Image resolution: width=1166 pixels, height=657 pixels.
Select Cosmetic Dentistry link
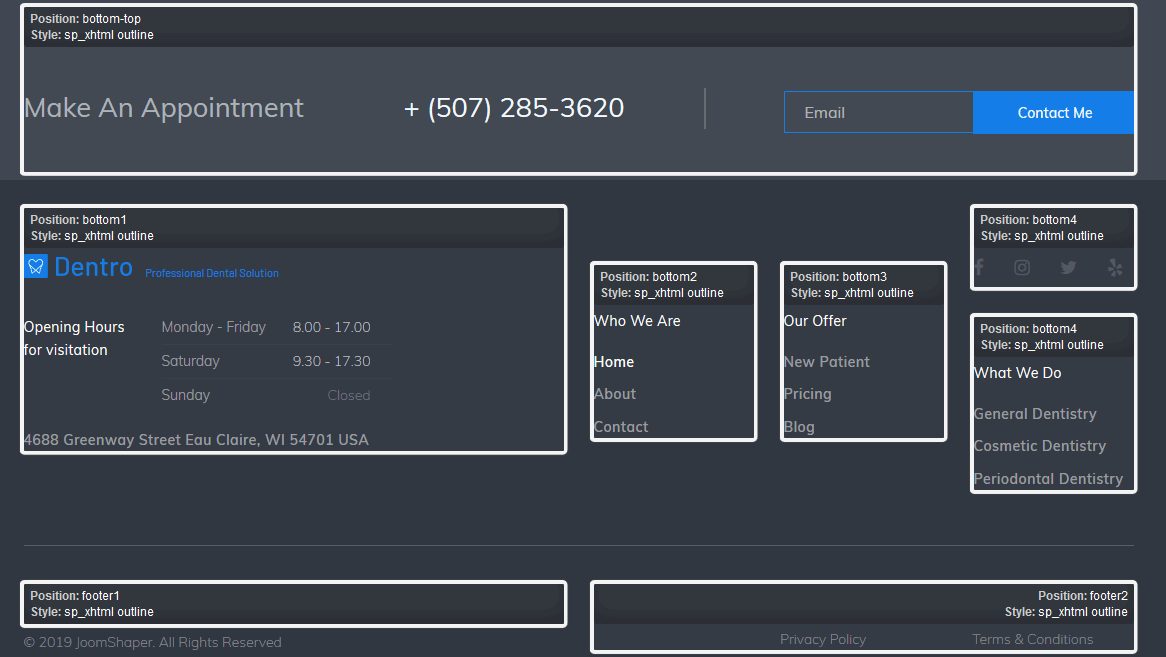point(1040,446)
